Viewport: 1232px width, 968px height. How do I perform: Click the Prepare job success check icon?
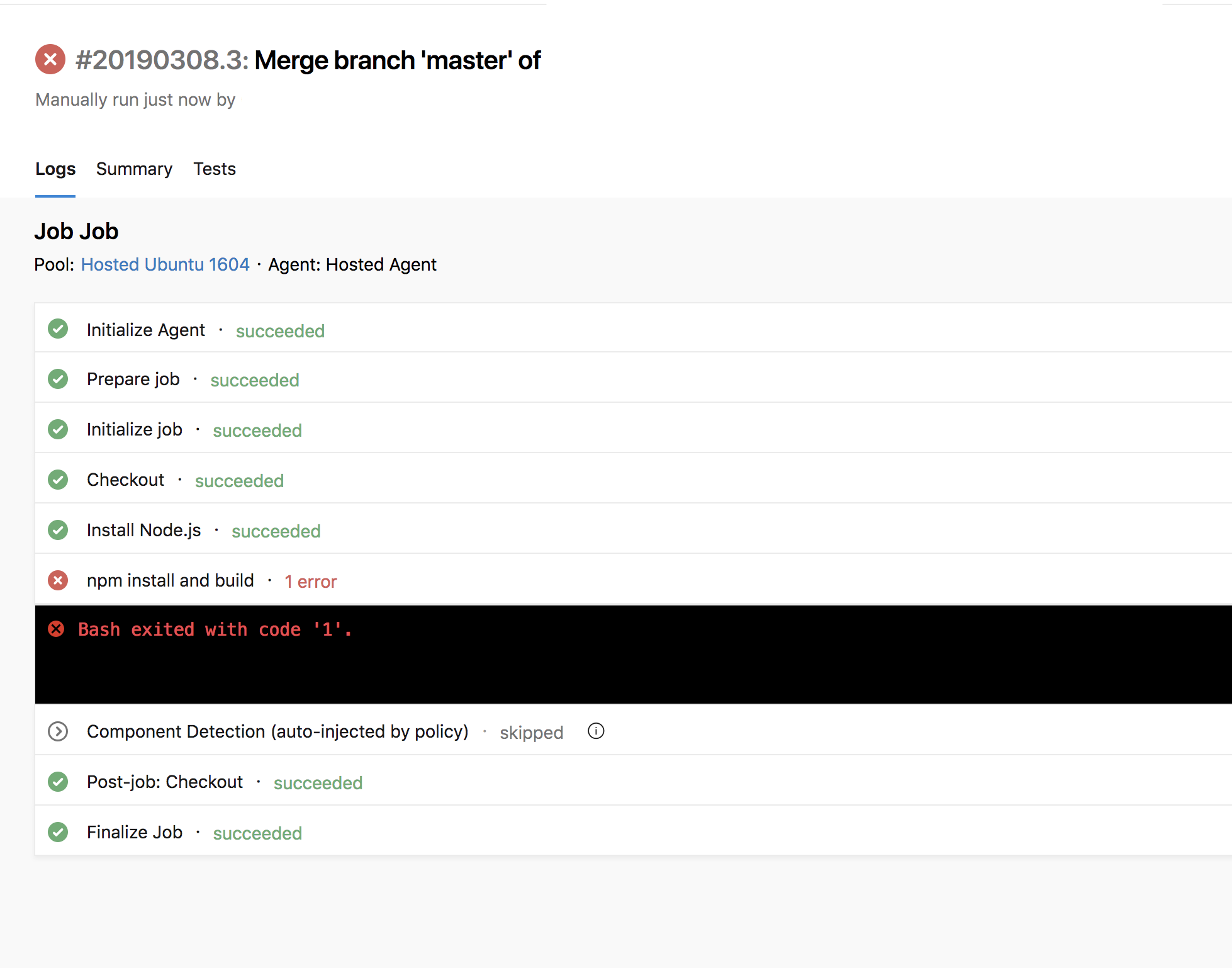58,379
